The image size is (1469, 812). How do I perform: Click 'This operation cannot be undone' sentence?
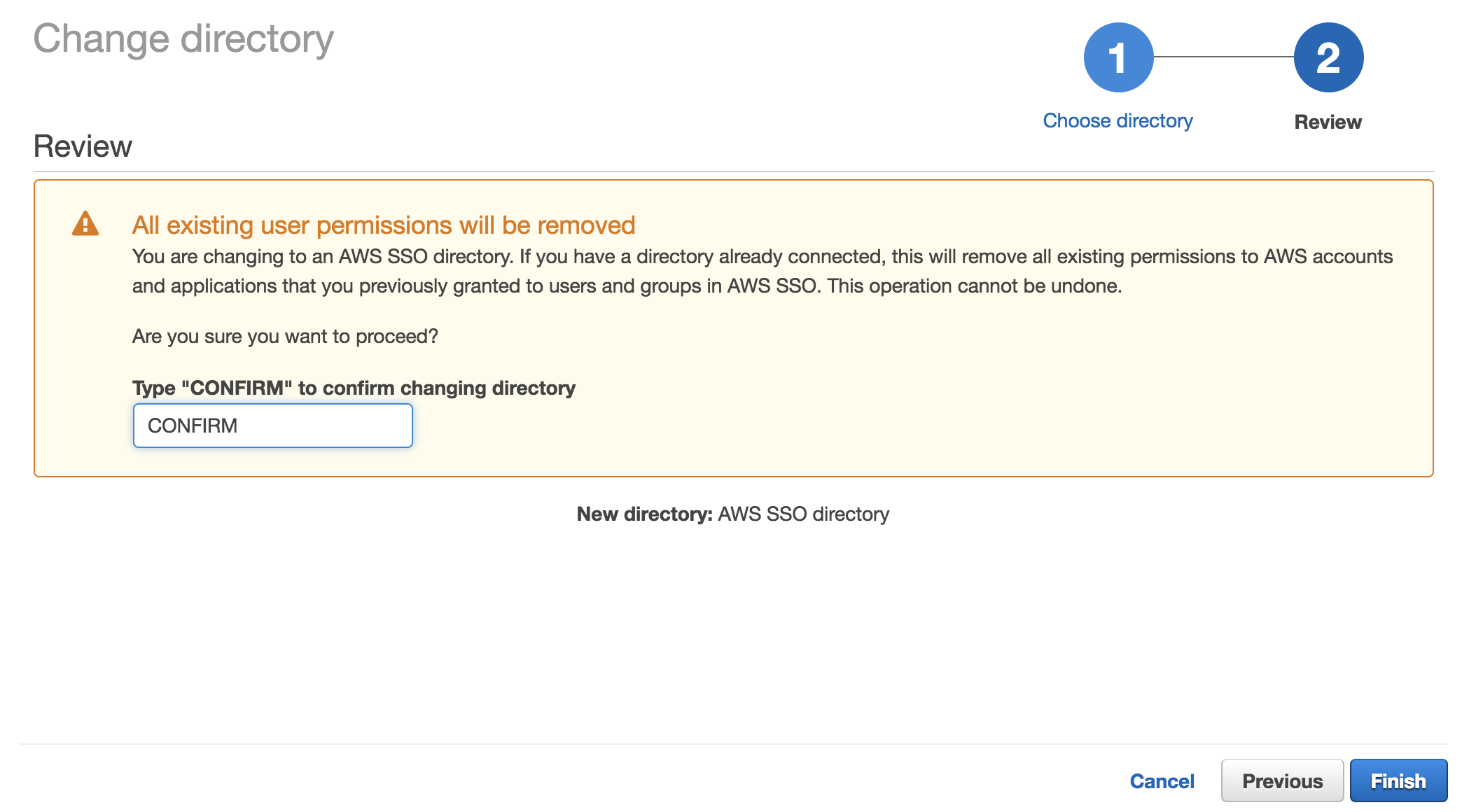pos(974,286)
